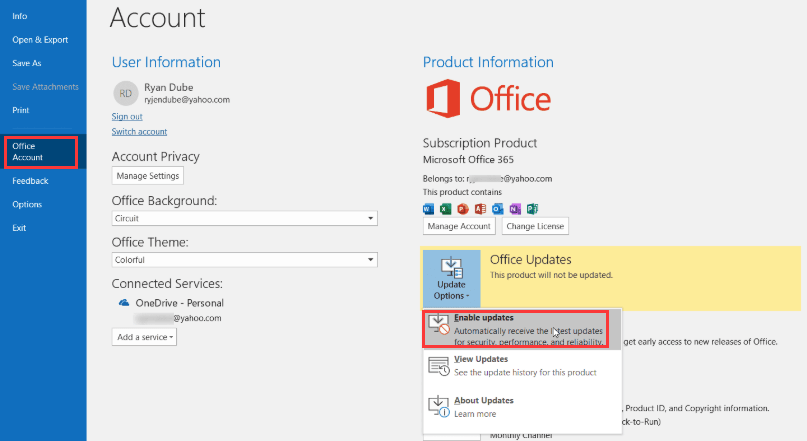Image resolution: width=807 pixels, height=441 pixels.
Task: Click the About Updates info icon
Action: (x=439, y=407)
